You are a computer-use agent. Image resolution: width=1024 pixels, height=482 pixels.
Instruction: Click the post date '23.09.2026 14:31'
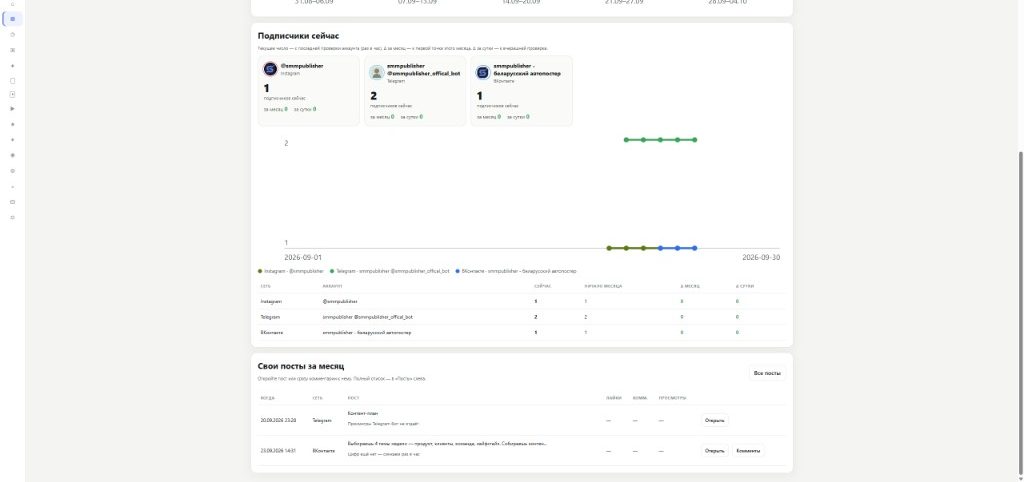click(x=278, y=450)
